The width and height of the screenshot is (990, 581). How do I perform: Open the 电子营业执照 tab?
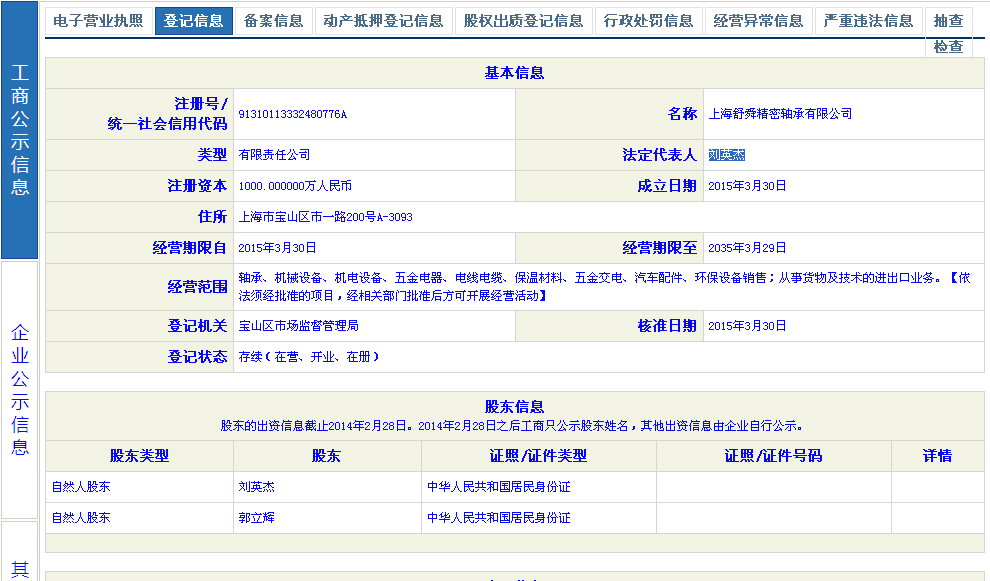pyautogui.click(x=97, y=21)
